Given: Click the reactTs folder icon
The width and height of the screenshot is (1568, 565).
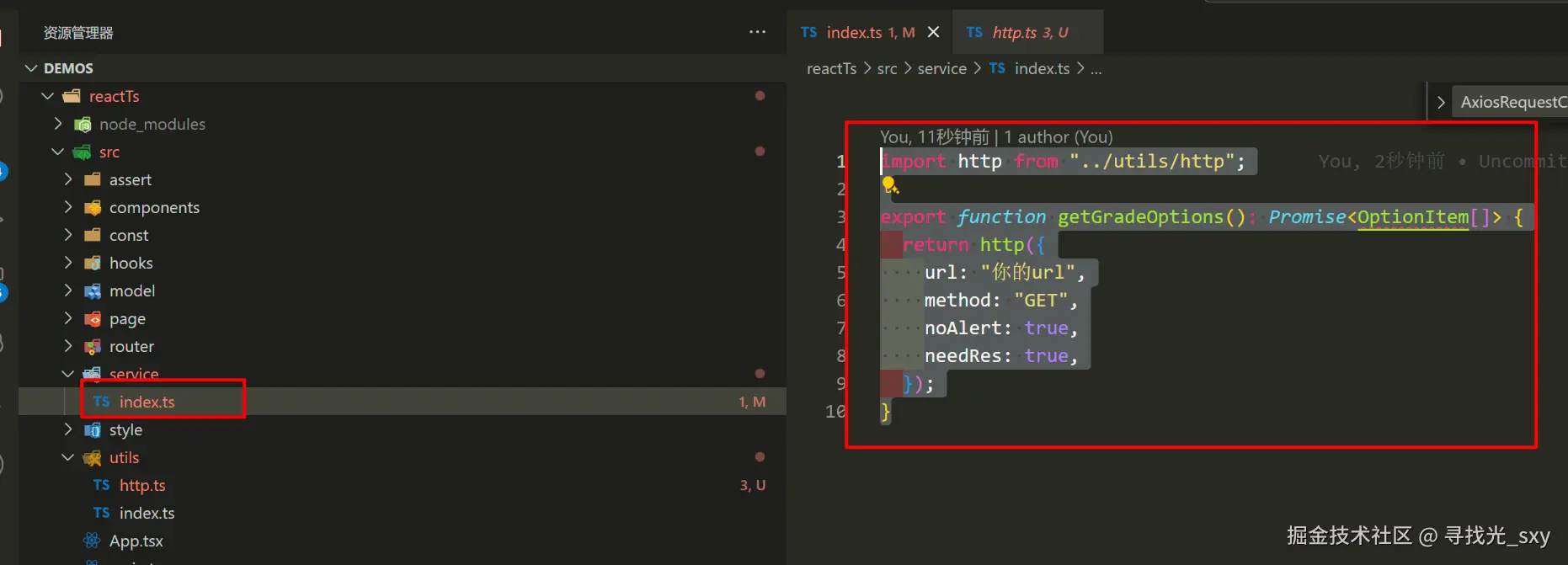Looking at the screenshot, I should pos(72,96).
